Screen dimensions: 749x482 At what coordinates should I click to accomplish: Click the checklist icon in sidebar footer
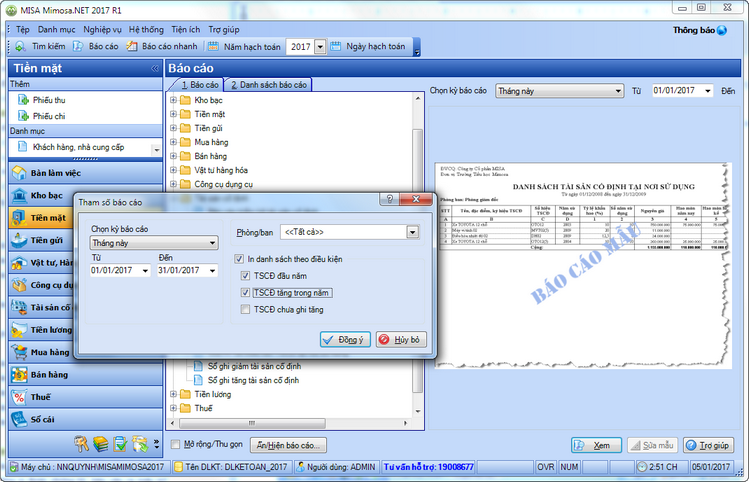pyautogui.click(x=120, y=444)
